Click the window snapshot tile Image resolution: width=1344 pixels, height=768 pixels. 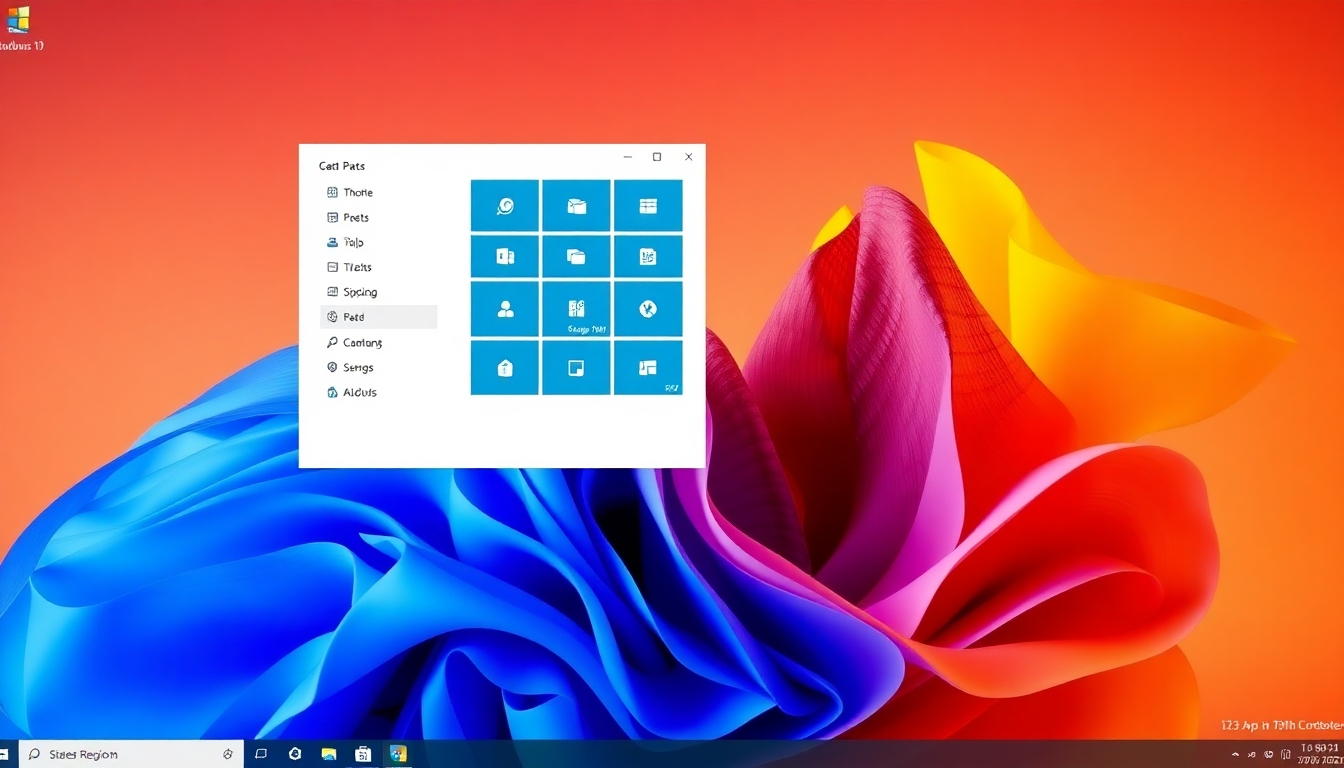tap(576, 368)
